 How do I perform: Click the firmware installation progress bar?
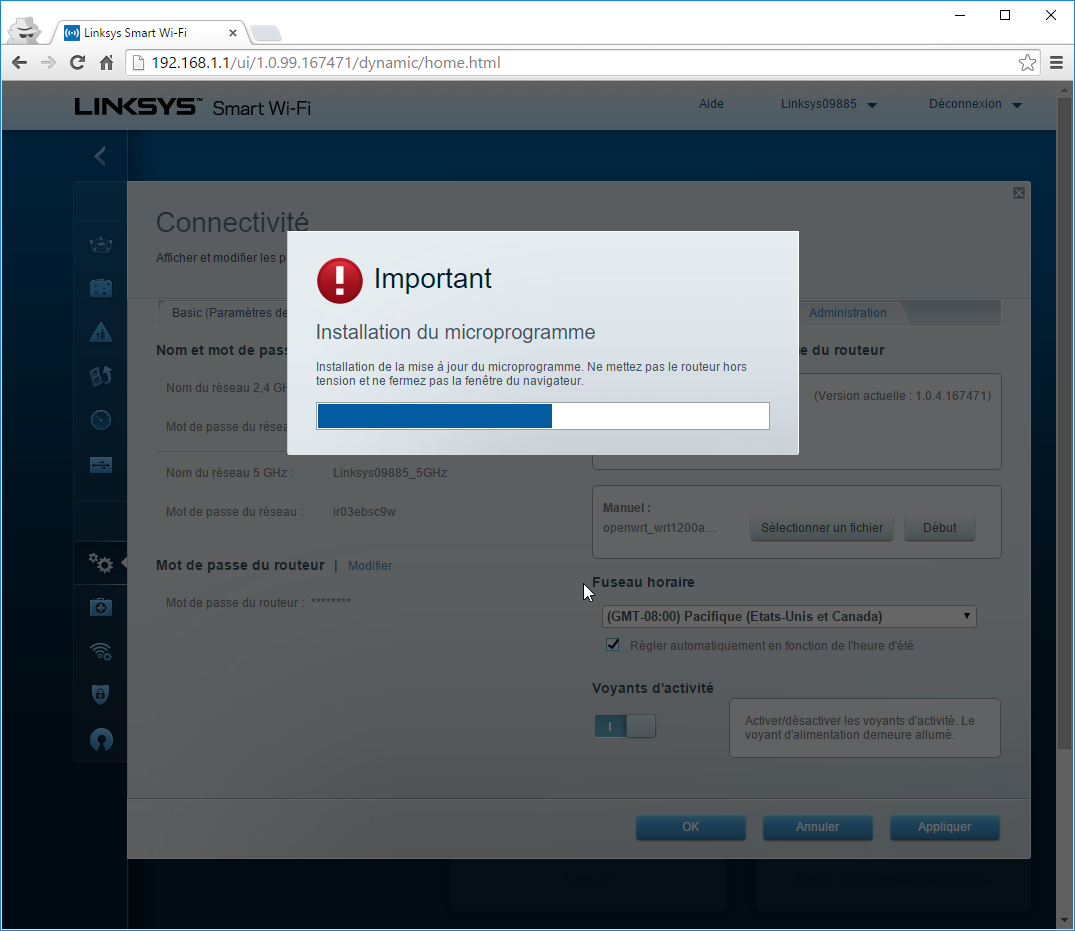[543, 416]
